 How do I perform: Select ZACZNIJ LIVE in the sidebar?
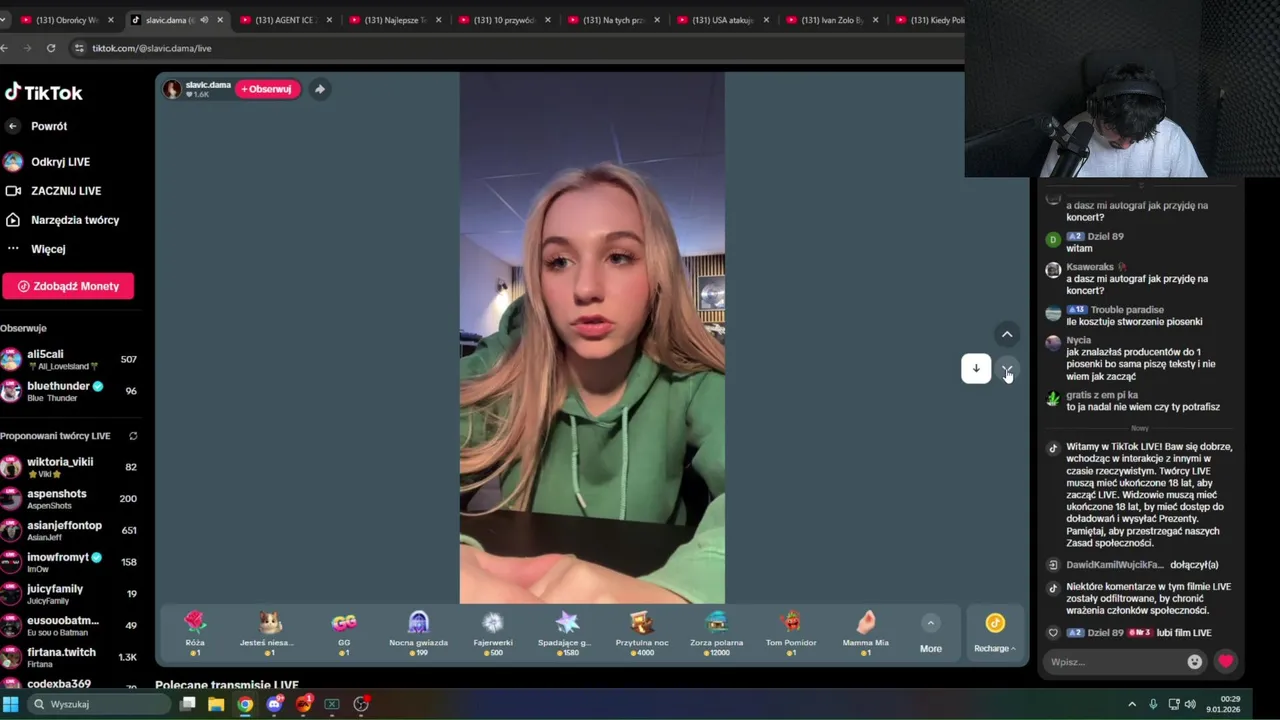(52, 191)
